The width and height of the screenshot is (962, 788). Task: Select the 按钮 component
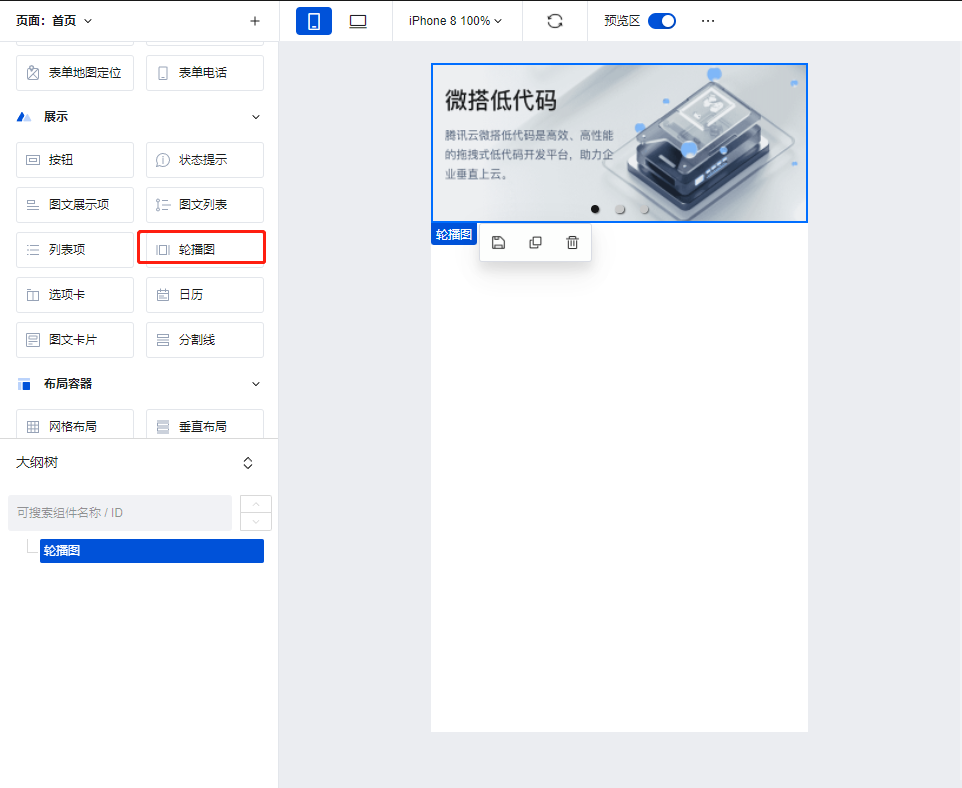point(75,160)
